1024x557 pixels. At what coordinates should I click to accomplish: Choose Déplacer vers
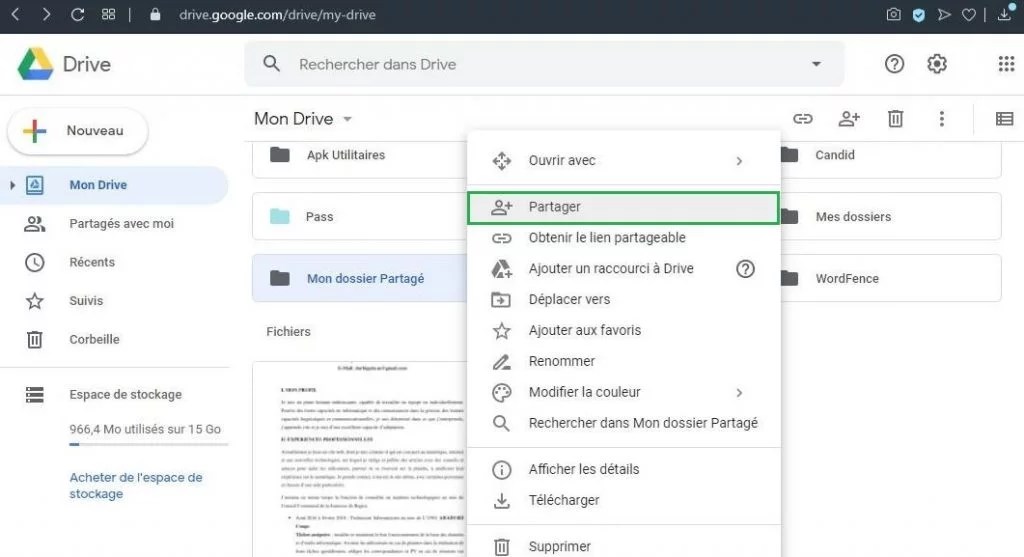click(x=623, y=300)
